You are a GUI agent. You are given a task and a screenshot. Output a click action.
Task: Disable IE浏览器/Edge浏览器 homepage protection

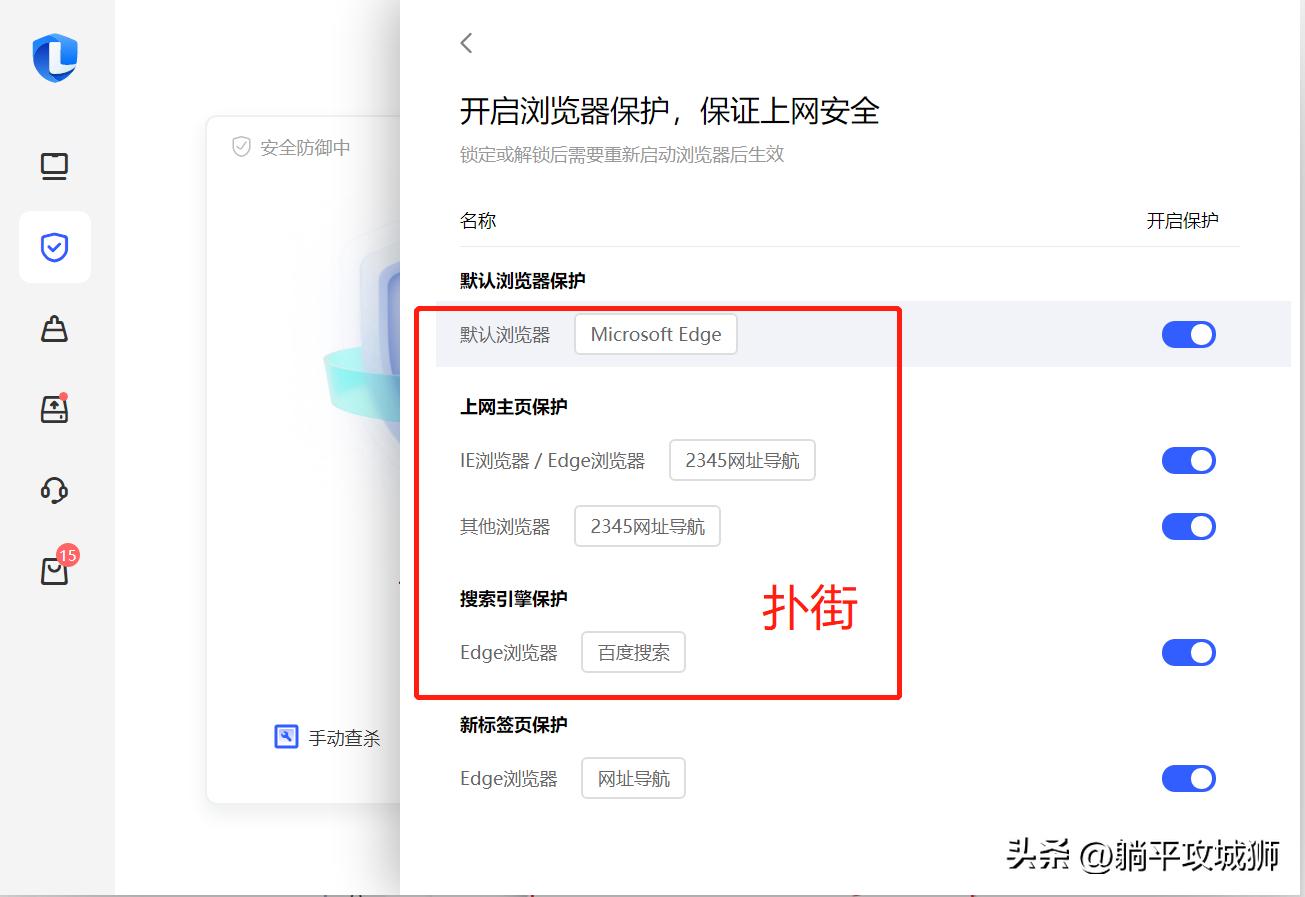[x=1188, y=460]
